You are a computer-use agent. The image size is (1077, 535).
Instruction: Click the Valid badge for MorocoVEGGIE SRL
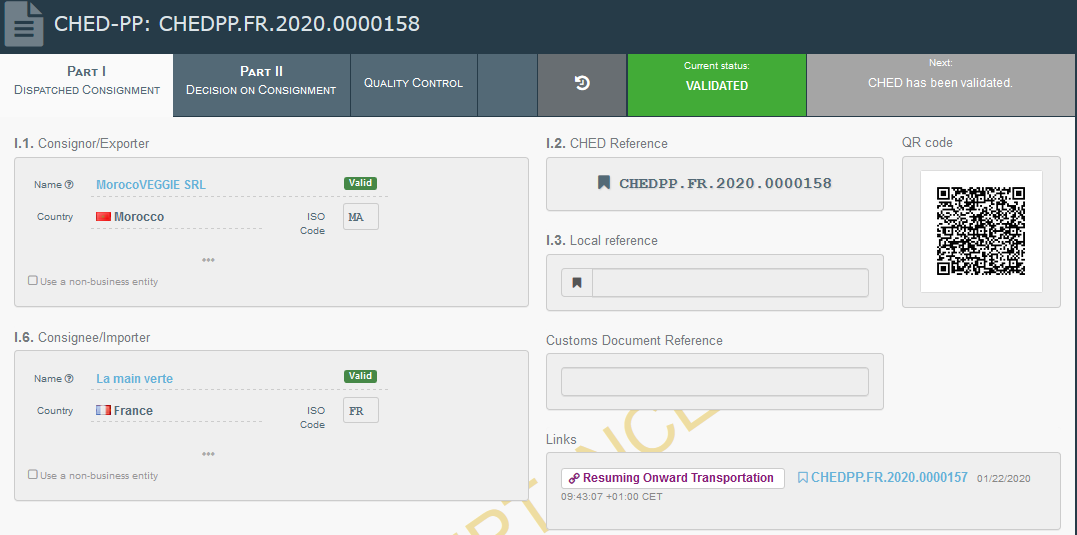361,183
